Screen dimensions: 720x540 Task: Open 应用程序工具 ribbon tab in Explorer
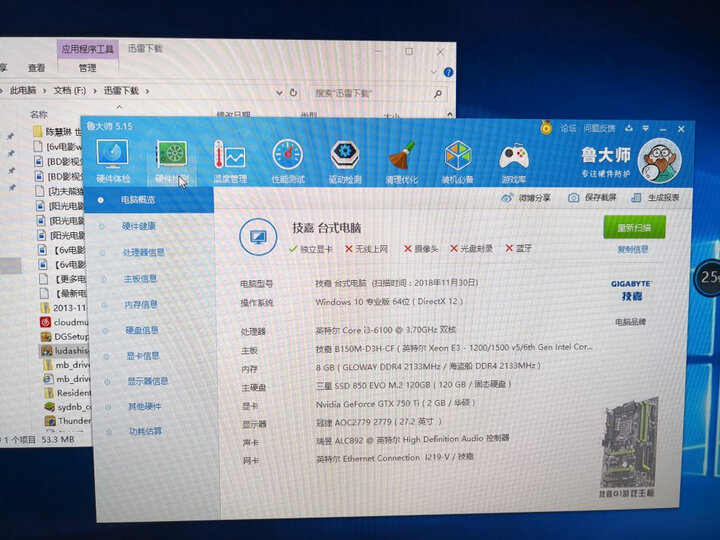point(88,49)
